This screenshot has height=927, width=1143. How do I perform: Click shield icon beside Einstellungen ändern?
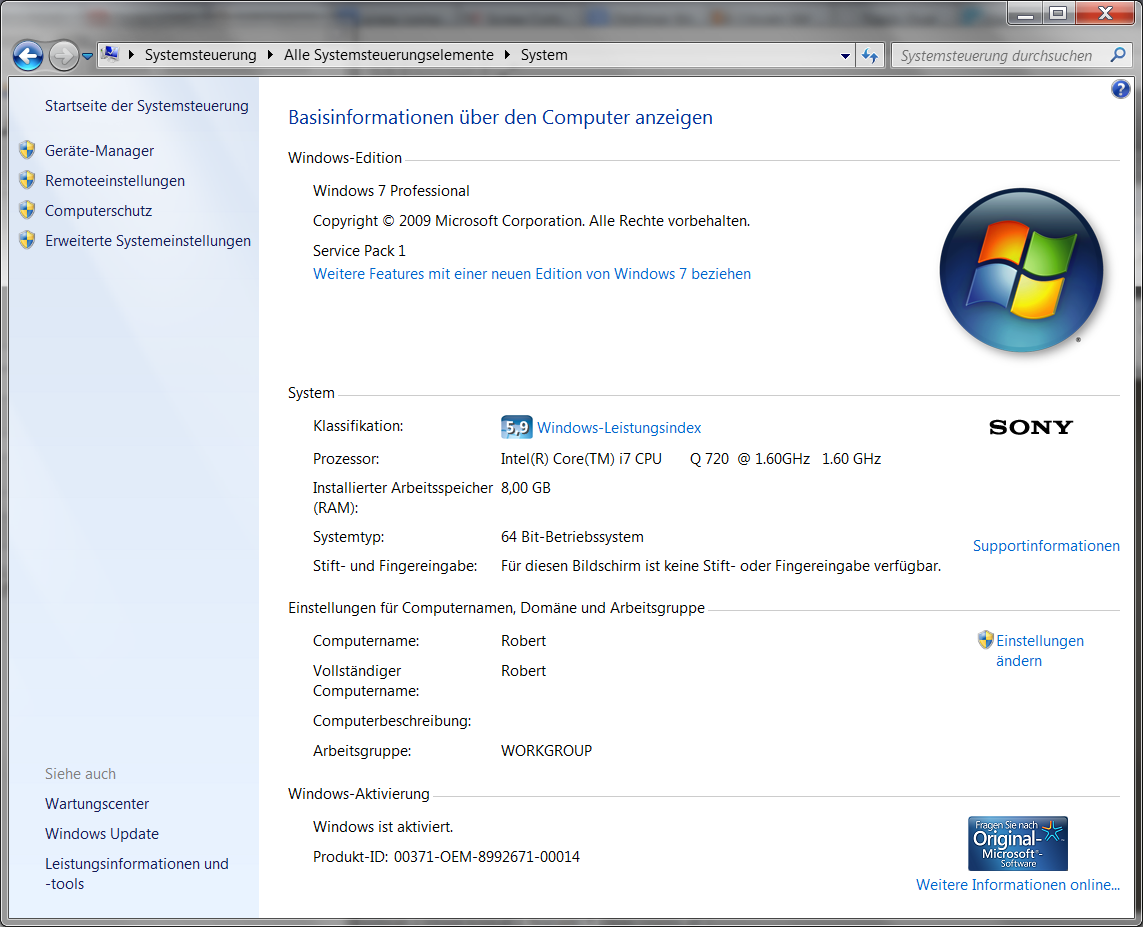point(986,640)
